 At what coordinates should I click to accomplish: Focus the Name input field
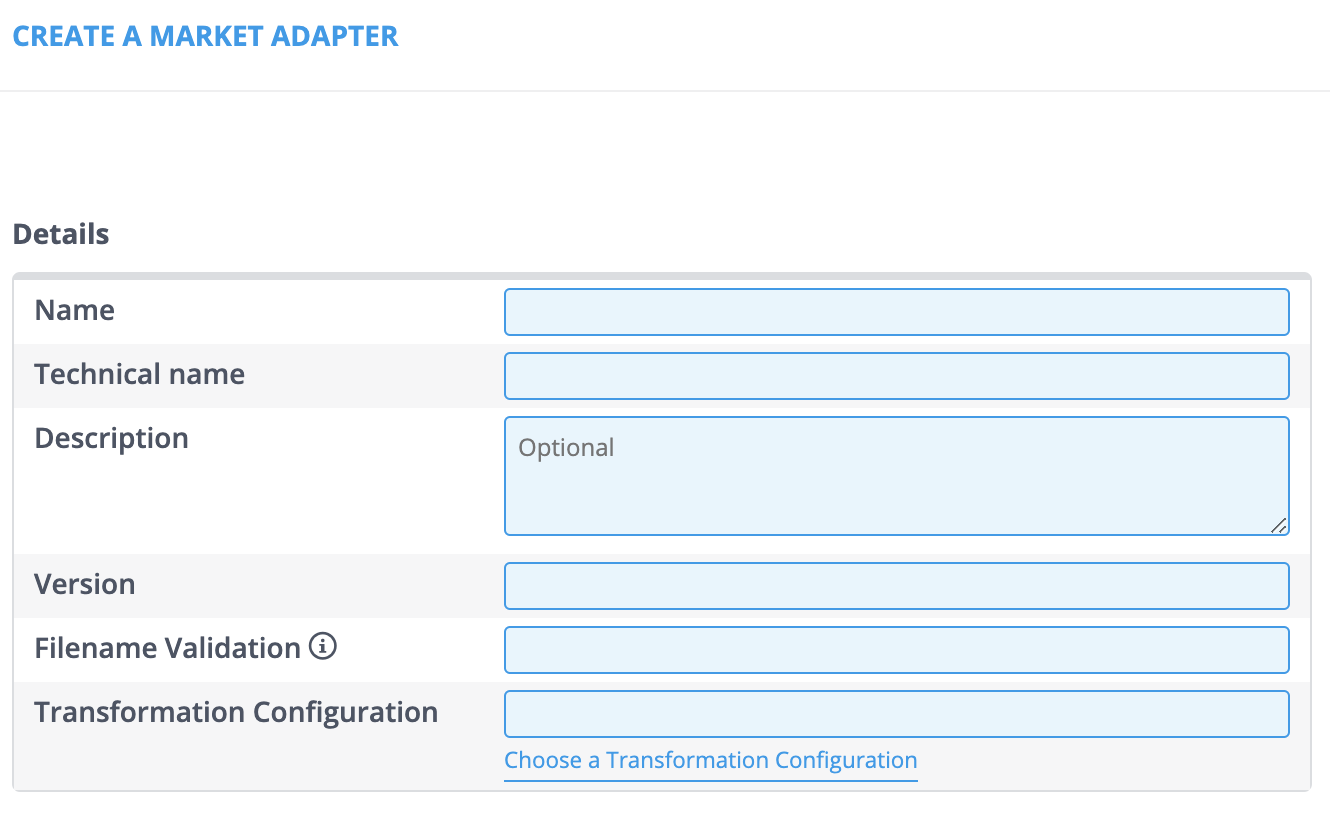[x=896, y=312]
